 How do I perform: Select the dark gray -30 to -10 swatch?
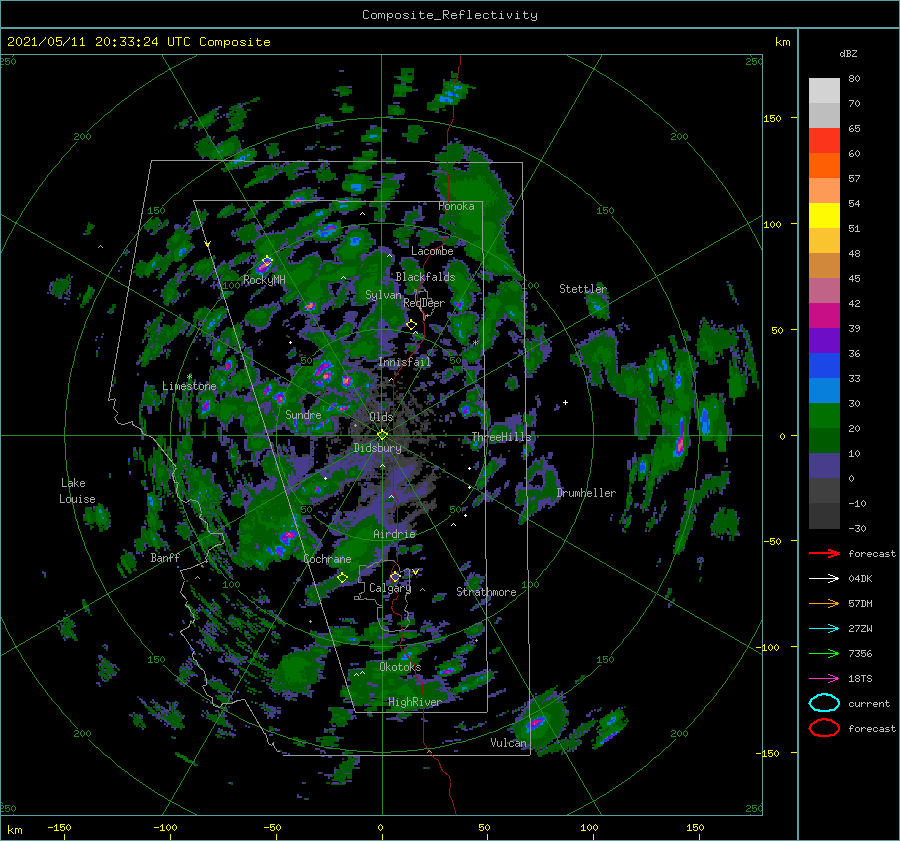click(824, 516)
